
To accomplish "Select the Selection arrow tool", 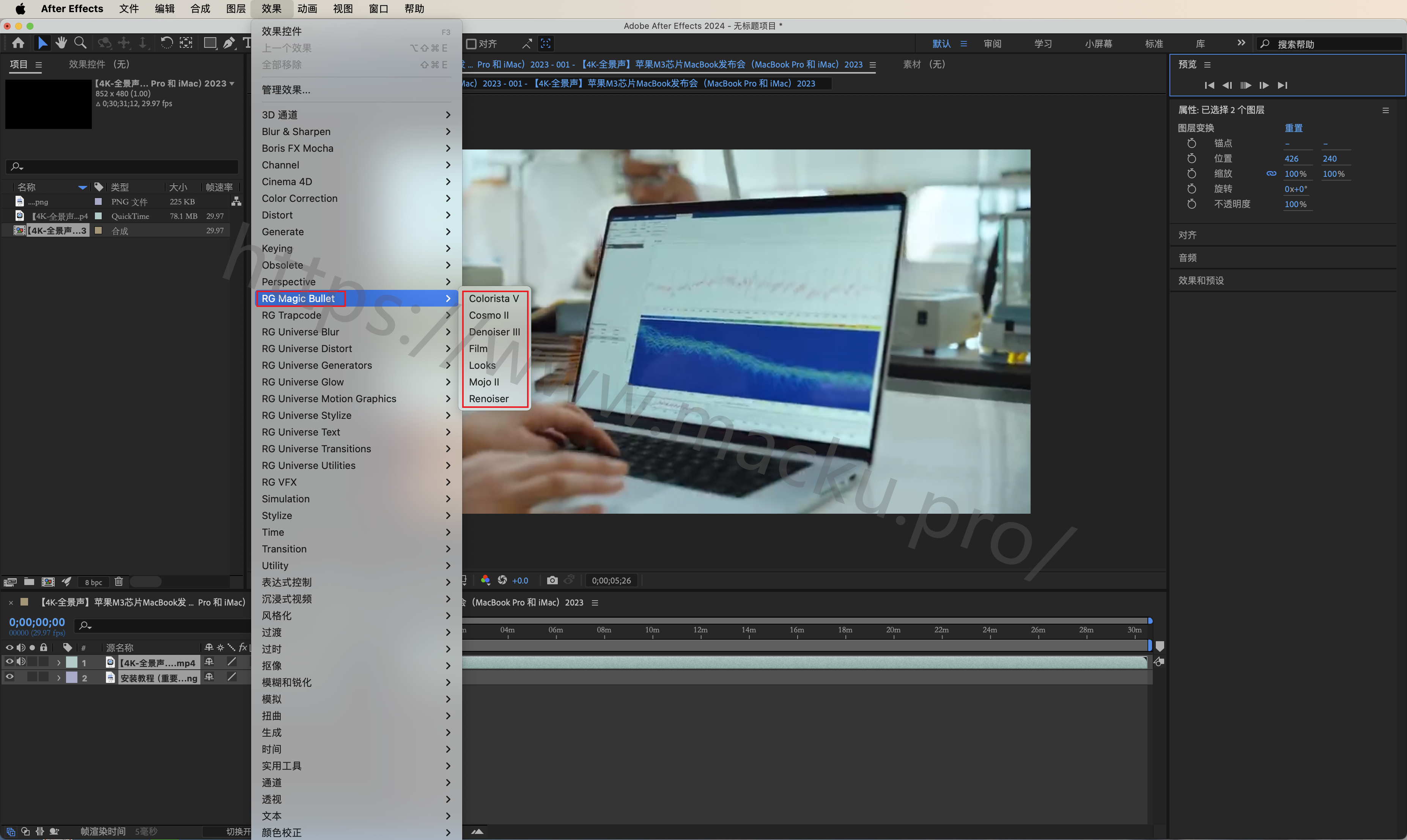I will click(42, 43).
